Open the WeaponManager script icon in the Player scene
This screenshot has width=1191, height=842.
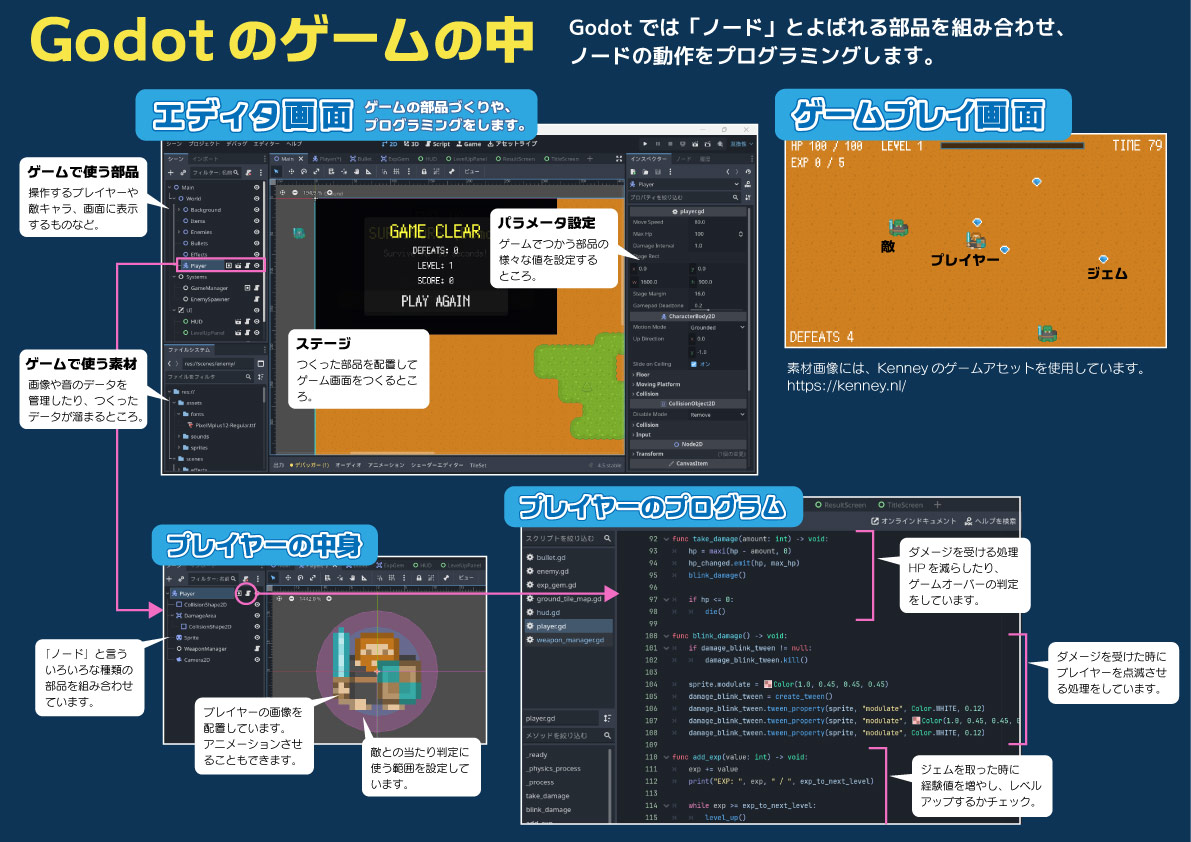coord(257,648)
